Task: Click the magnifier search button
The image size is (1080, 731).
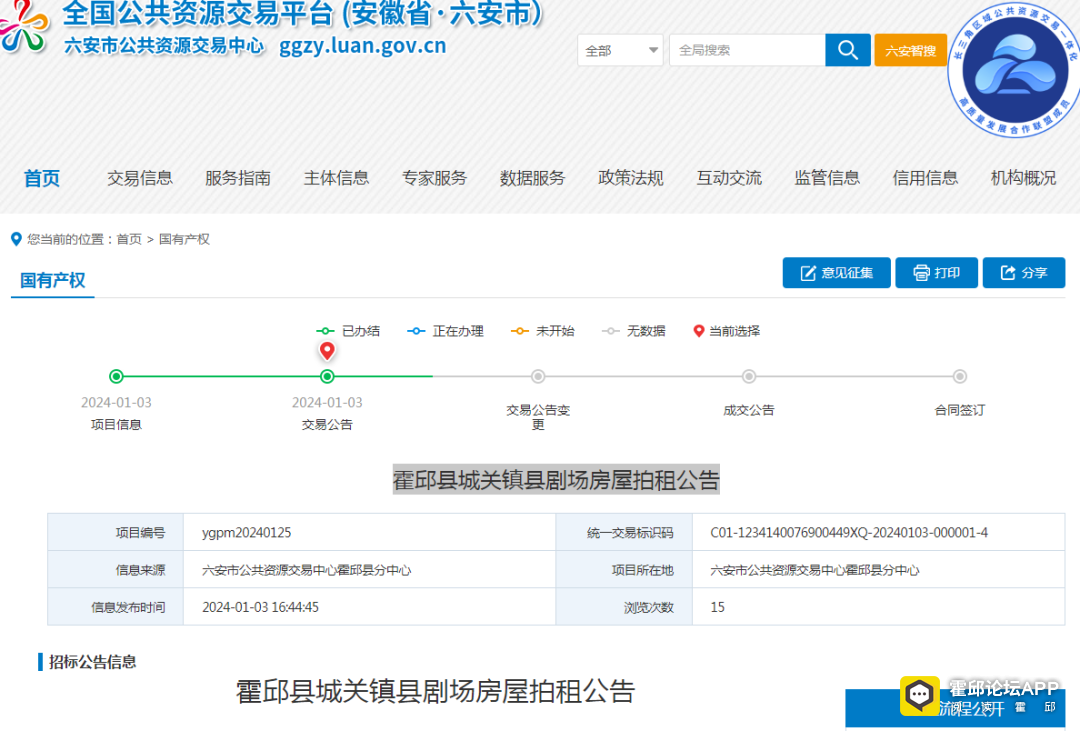Action: pos(847,50)
